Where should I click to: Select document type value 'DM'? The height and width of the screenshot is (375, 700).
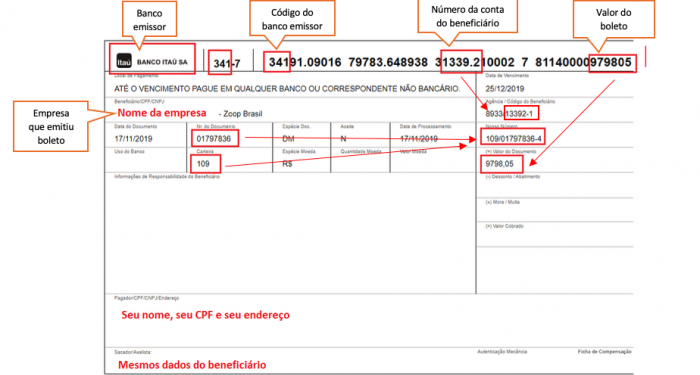point(288,139)
